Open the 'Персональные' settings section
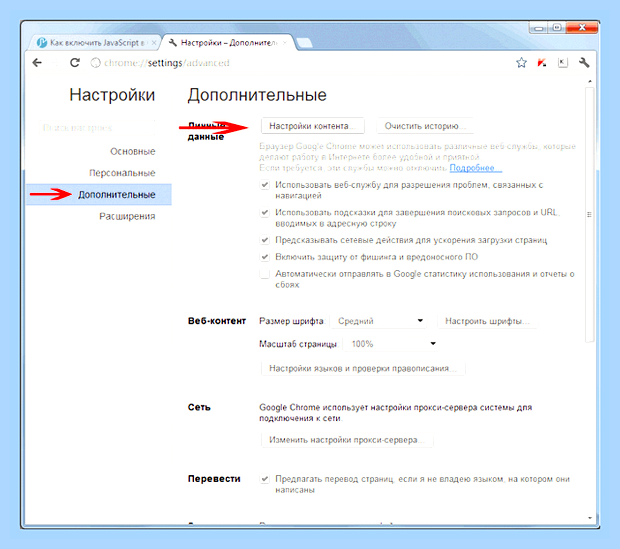 [x=122, y=173]
